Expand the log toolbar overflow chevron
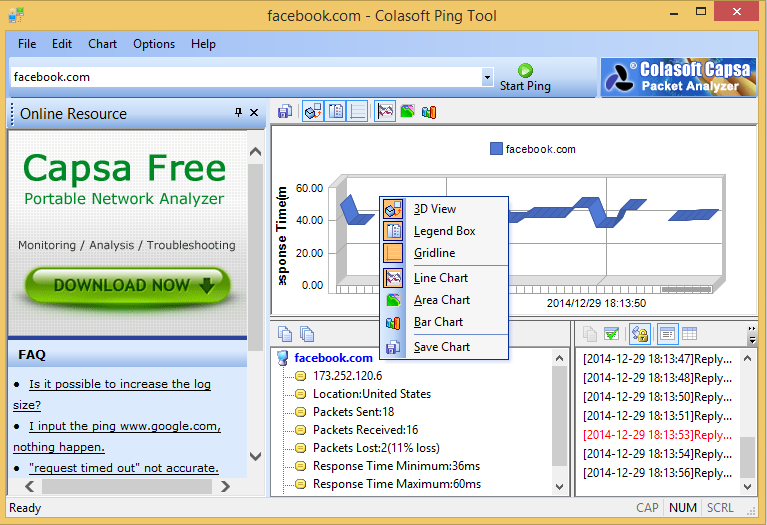The width and height of the screenshot is (767, 525). 752,335
